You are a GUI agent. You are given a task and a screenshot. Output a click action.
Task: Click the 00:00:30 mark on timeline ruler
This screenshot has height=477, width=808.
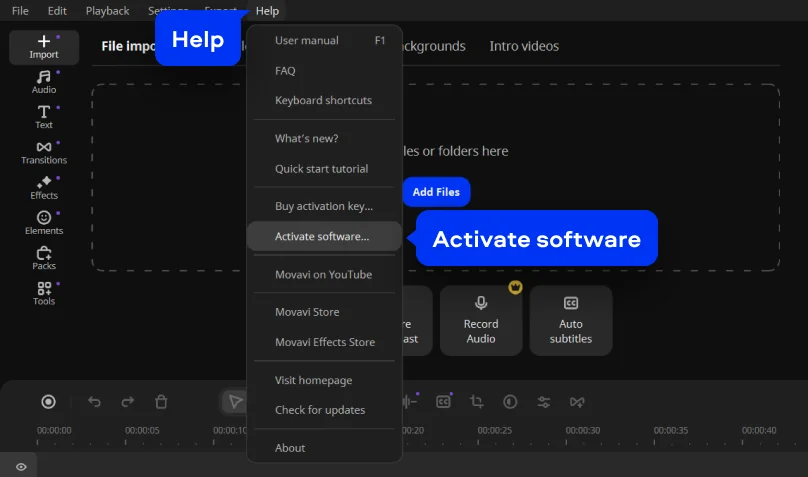tap(583, 431)
